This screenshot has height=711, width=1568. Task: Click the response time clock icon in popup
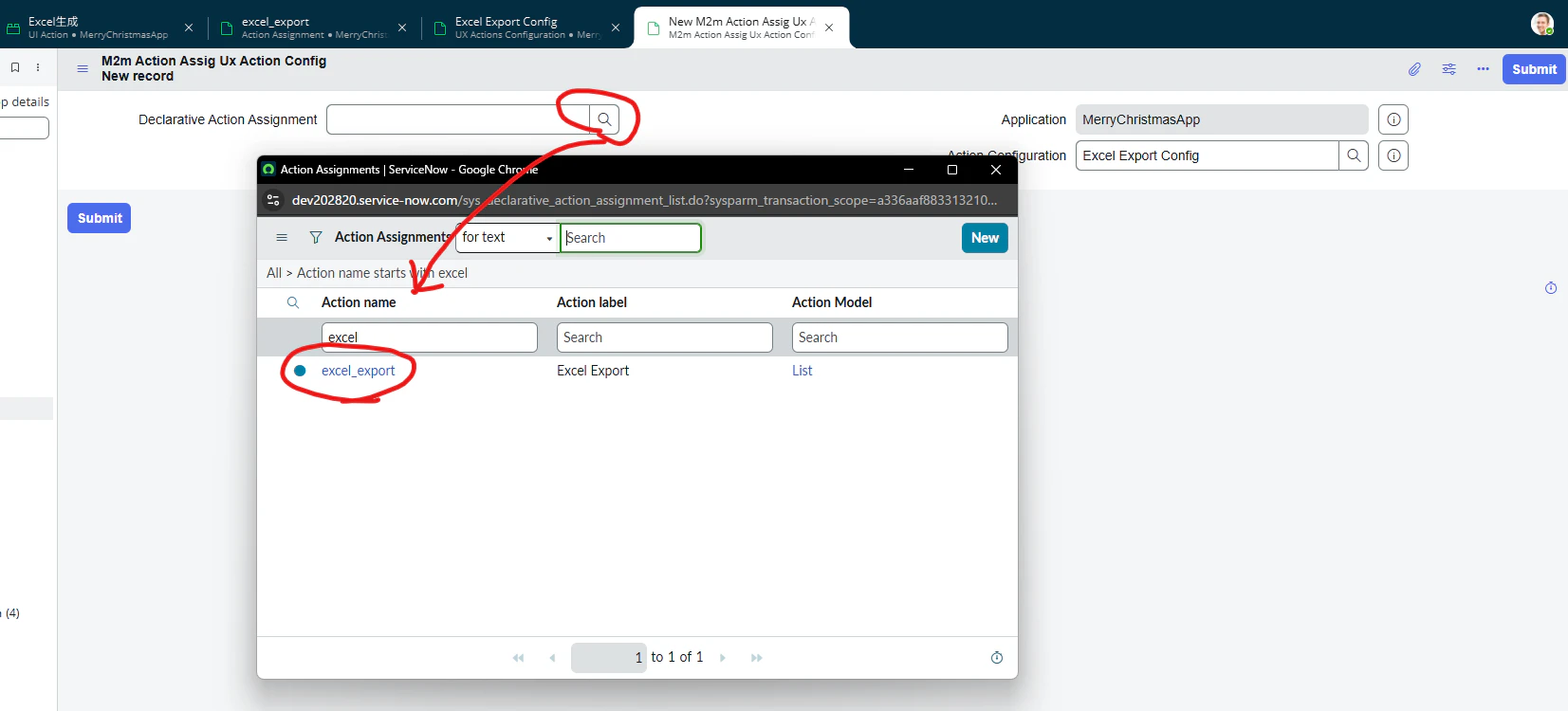[x=997, y=658]
